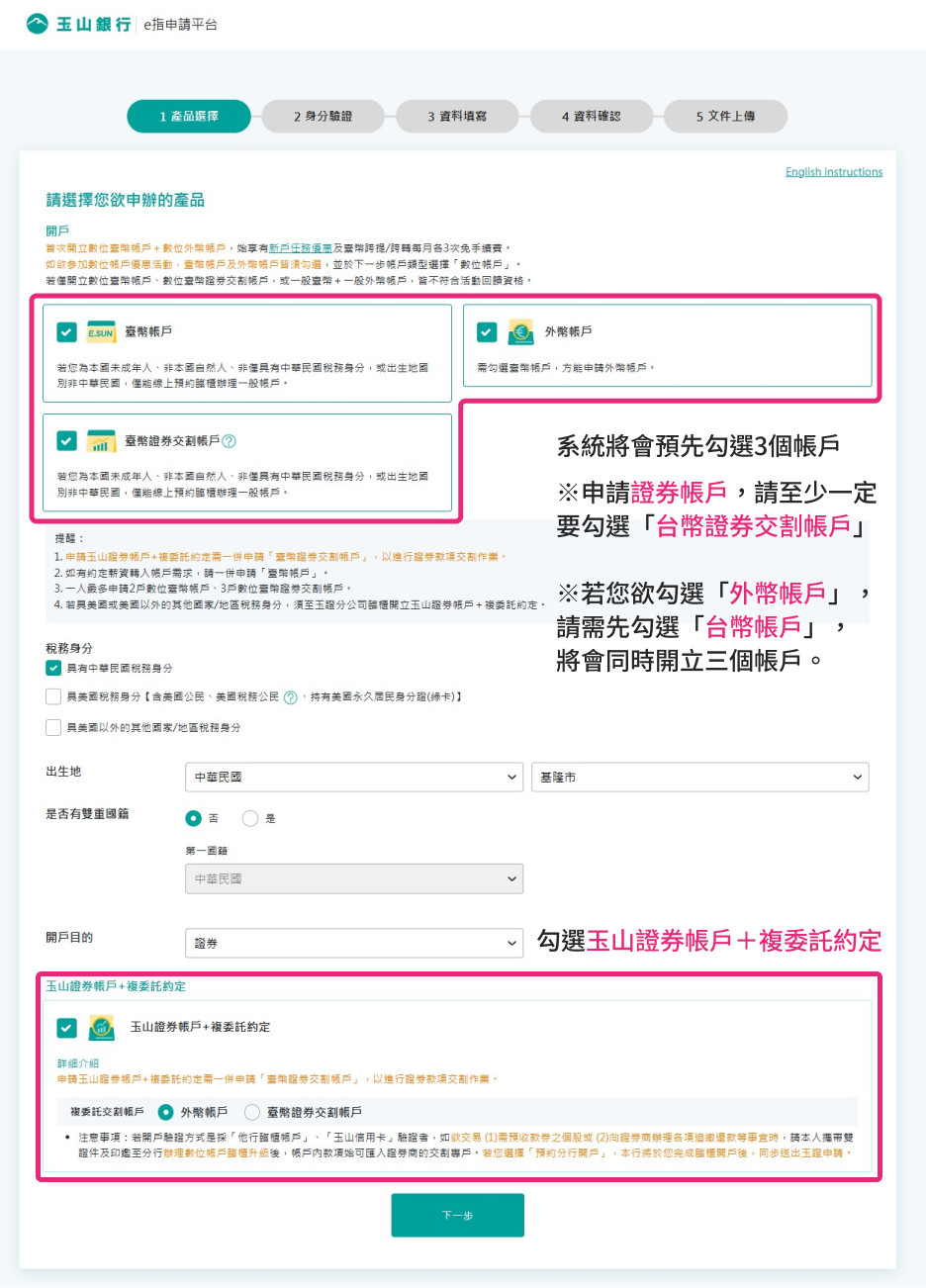Click the 複委託交割帳戶 label
This screenshot has width=926, height=1288.
(107, 1112)
